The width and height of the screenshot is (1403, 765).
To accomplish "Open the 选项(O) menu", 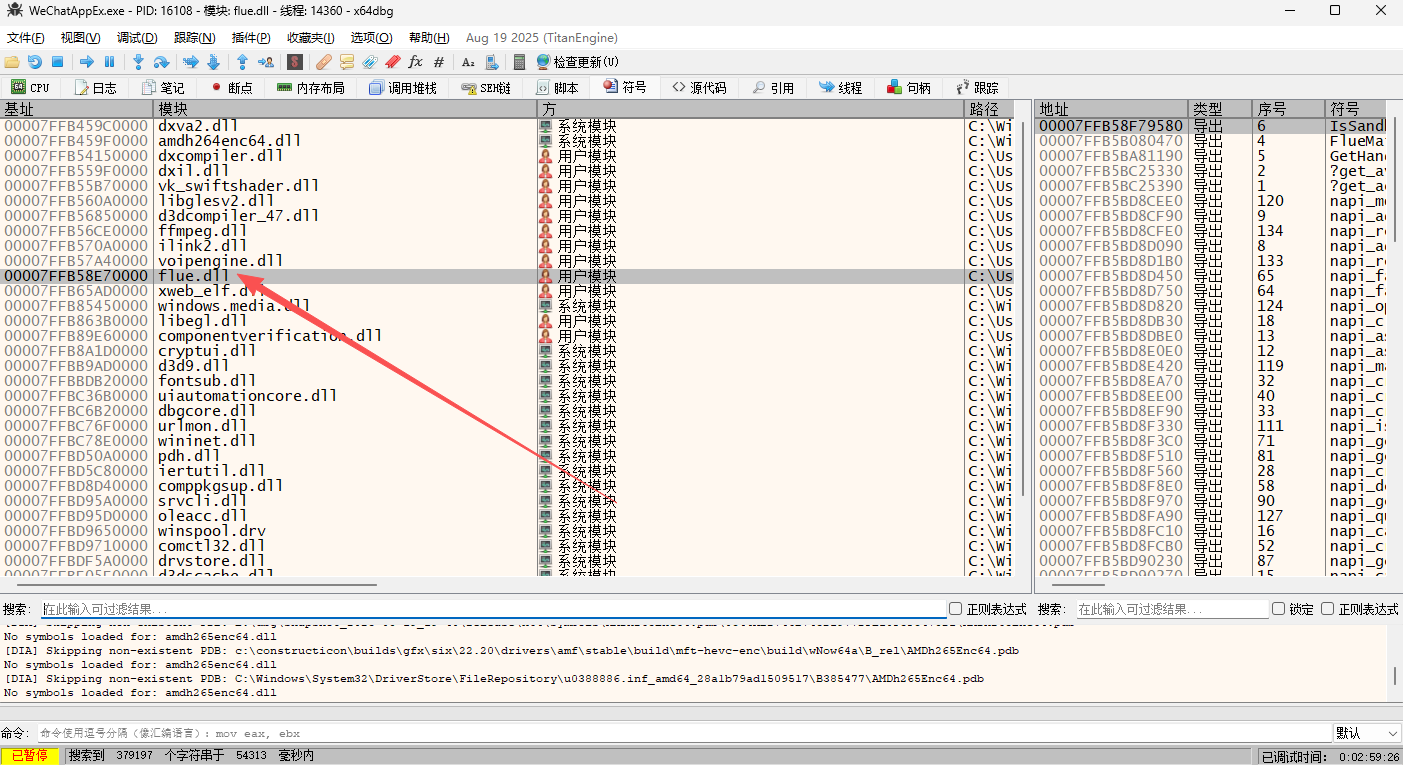I will pyautogui.click(x=371, y=38).
